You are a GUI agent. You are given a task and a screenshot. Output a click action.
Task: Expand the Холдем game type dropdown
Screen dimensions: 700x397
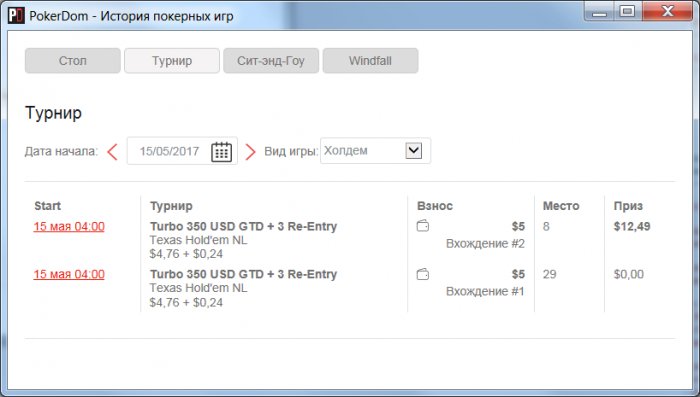(413, 150)
